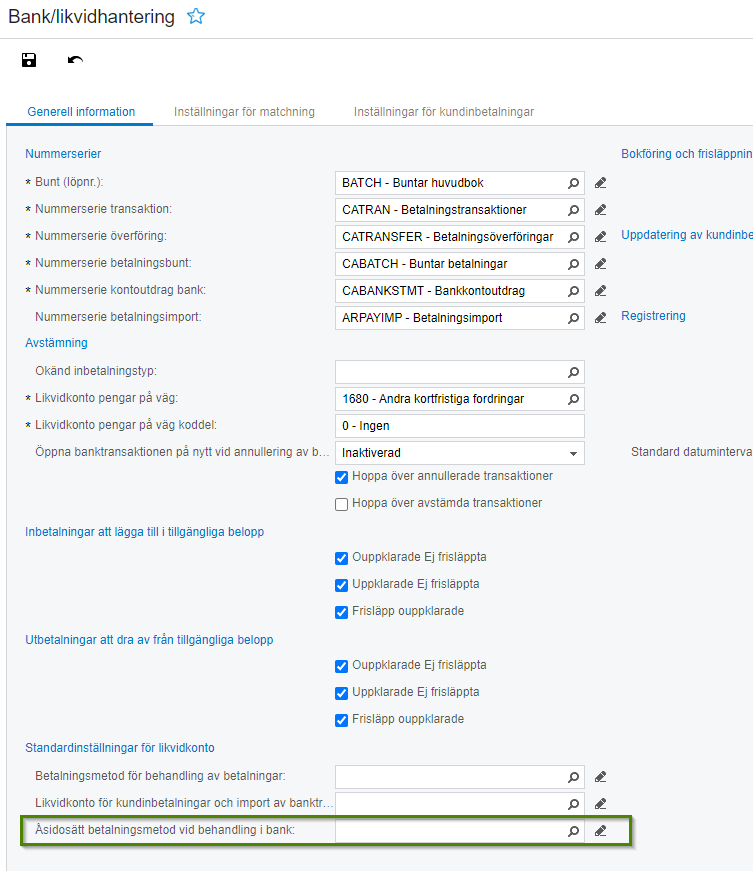This screenshot has width=753, height=871.
Task: Open lookup for Likvidkonto för kundinbetalningar field
Action: tap(573, 804)
